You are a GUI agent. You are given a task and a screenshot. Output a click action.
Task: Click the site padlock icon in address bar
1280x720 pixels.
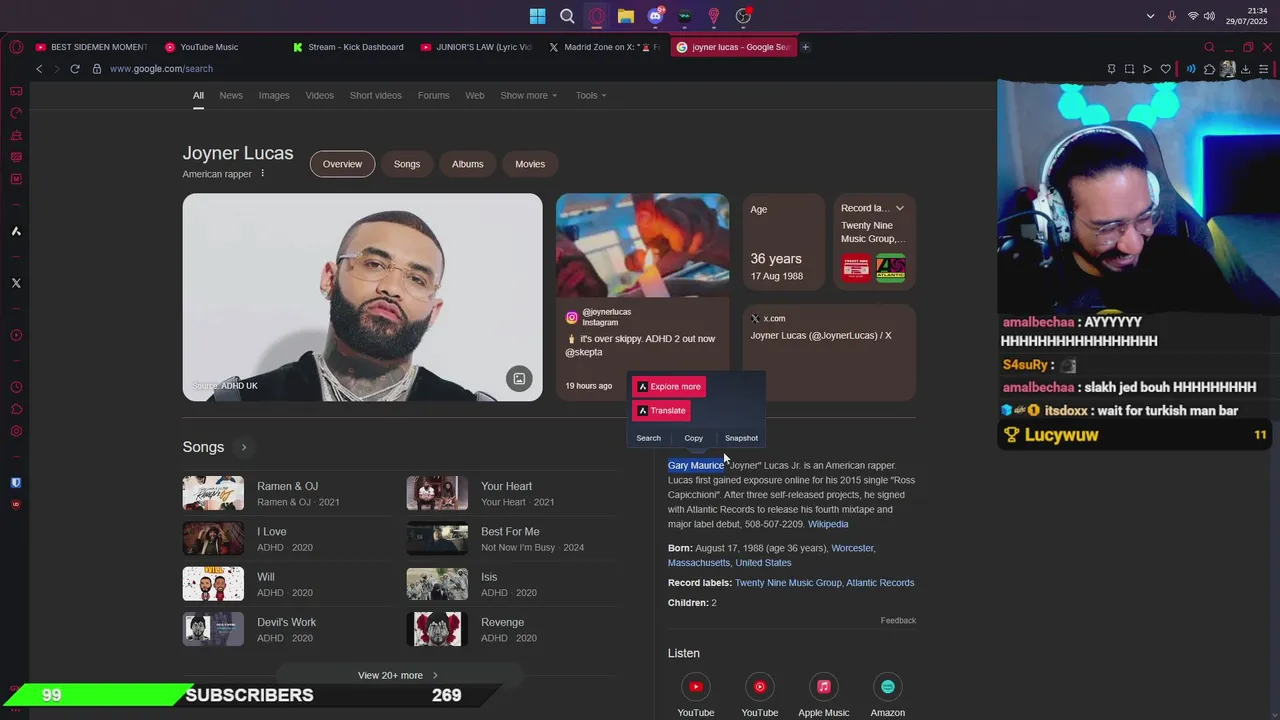click(x=97, y=69)
